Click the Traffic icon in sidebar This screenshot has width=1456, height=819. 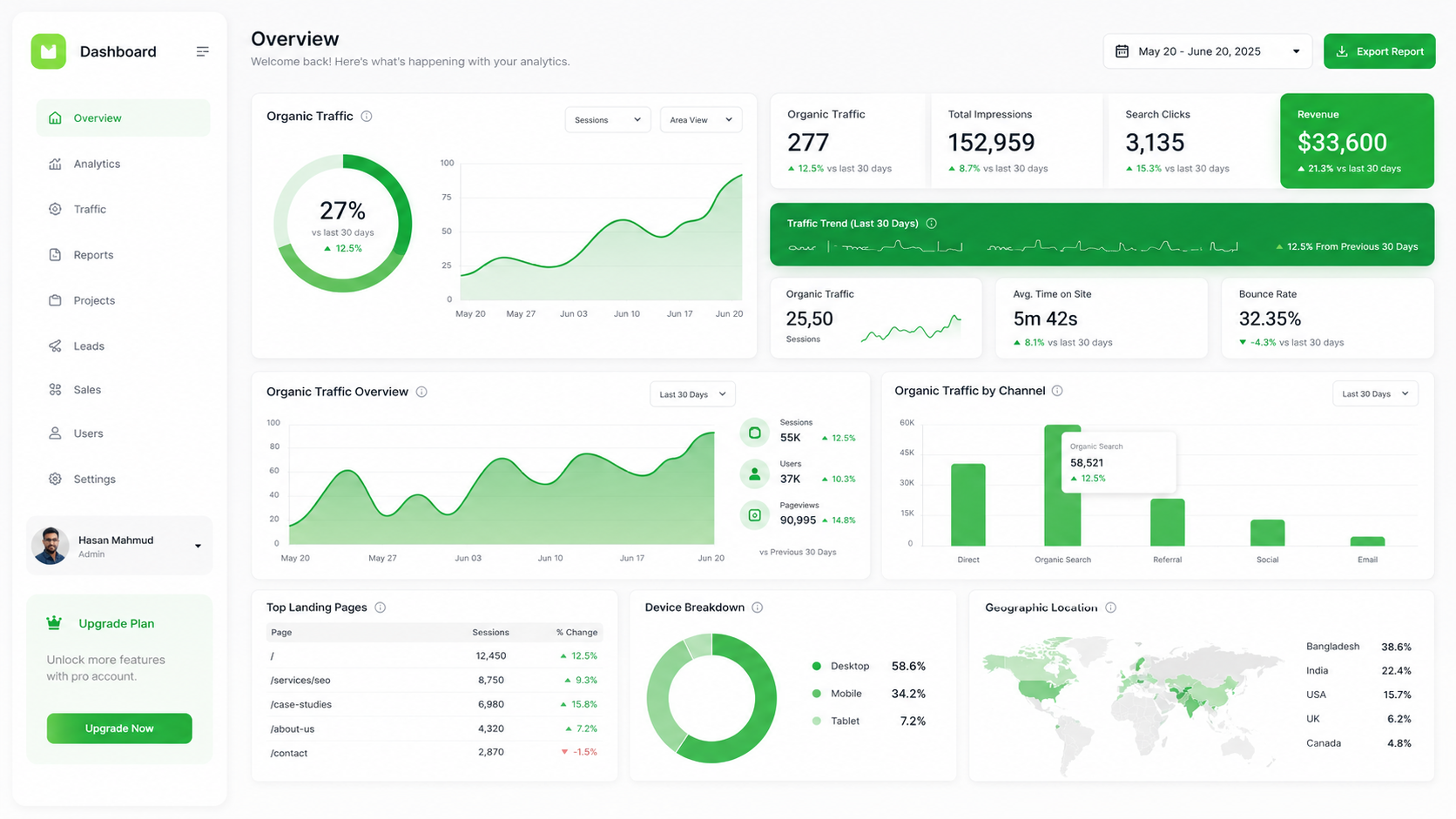click(55, 209)
